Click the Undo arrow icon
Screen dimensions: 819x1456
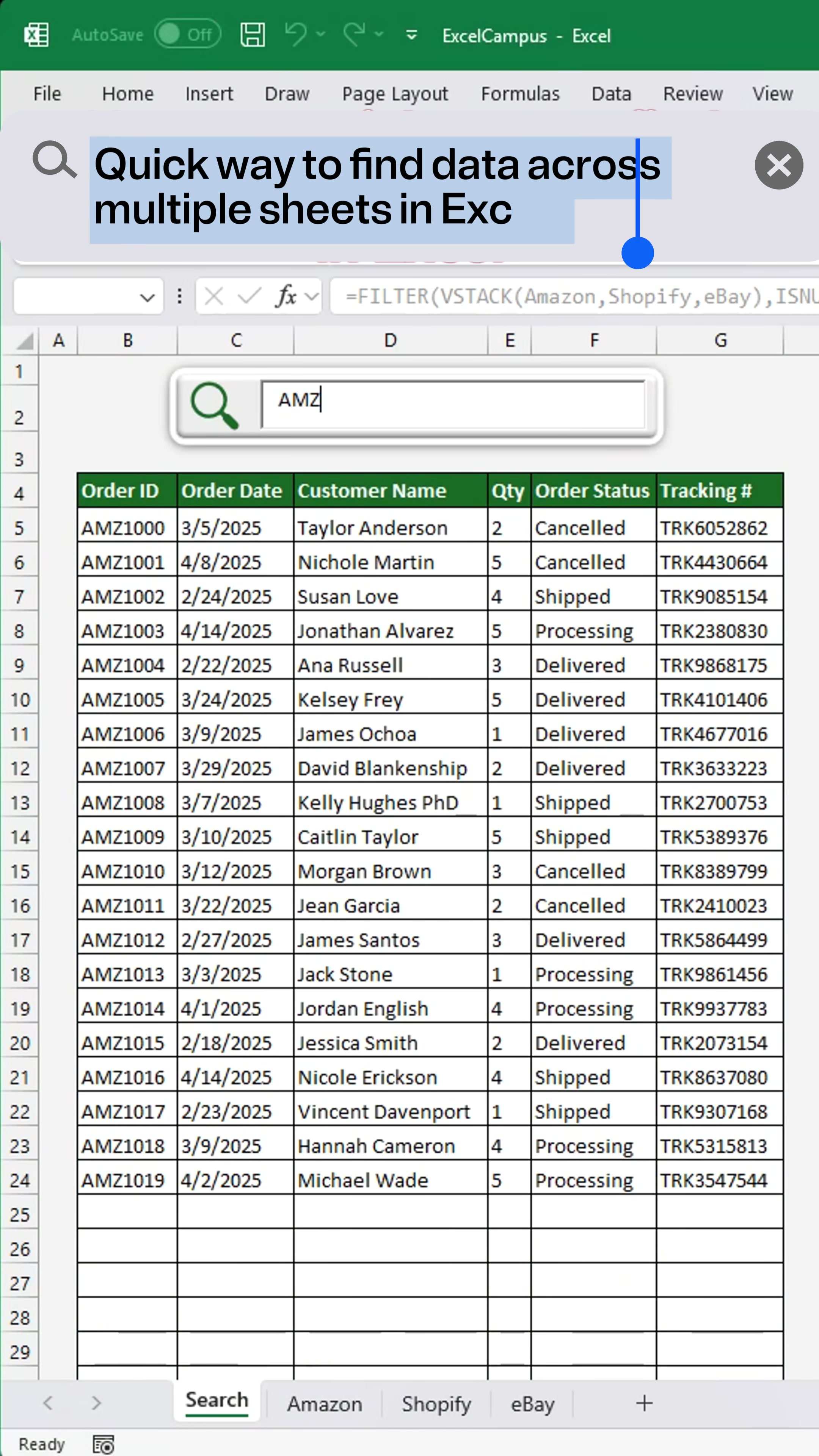[x=296, y=35]
